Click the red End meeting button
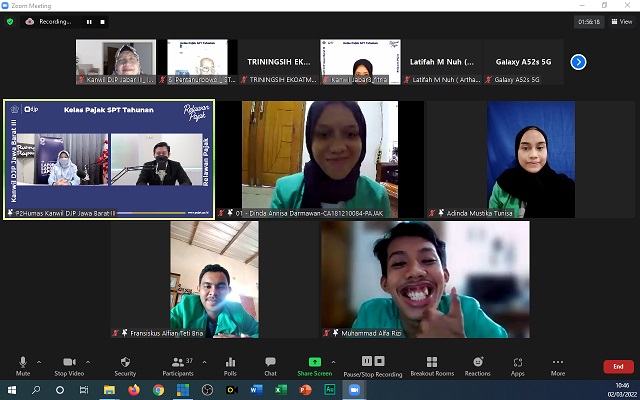640x400 pixels. click(x=618, y=367)
